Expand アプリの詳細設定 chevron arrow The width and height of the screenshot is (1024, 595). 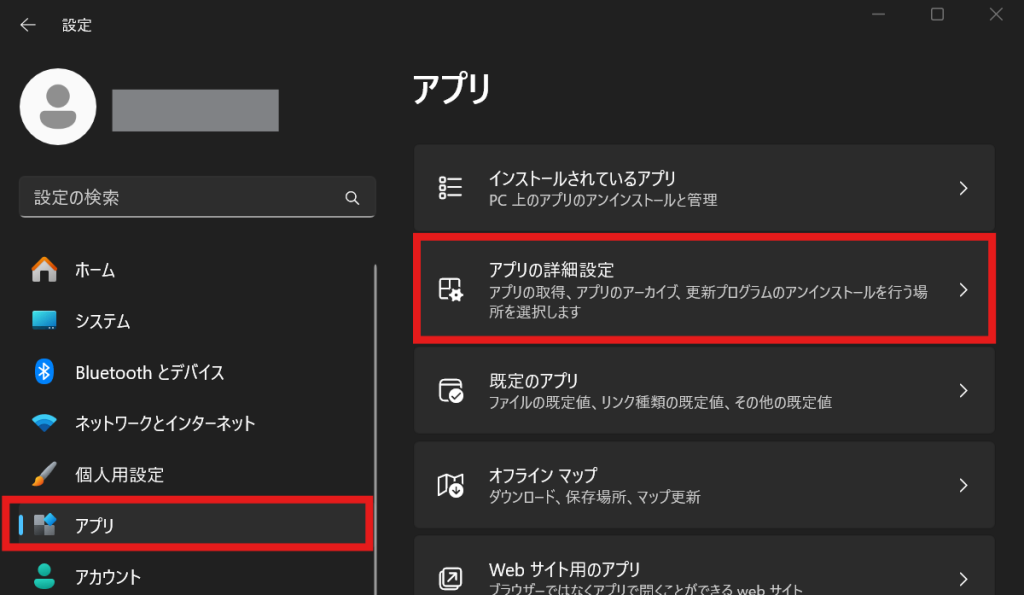tap(963, 290)
